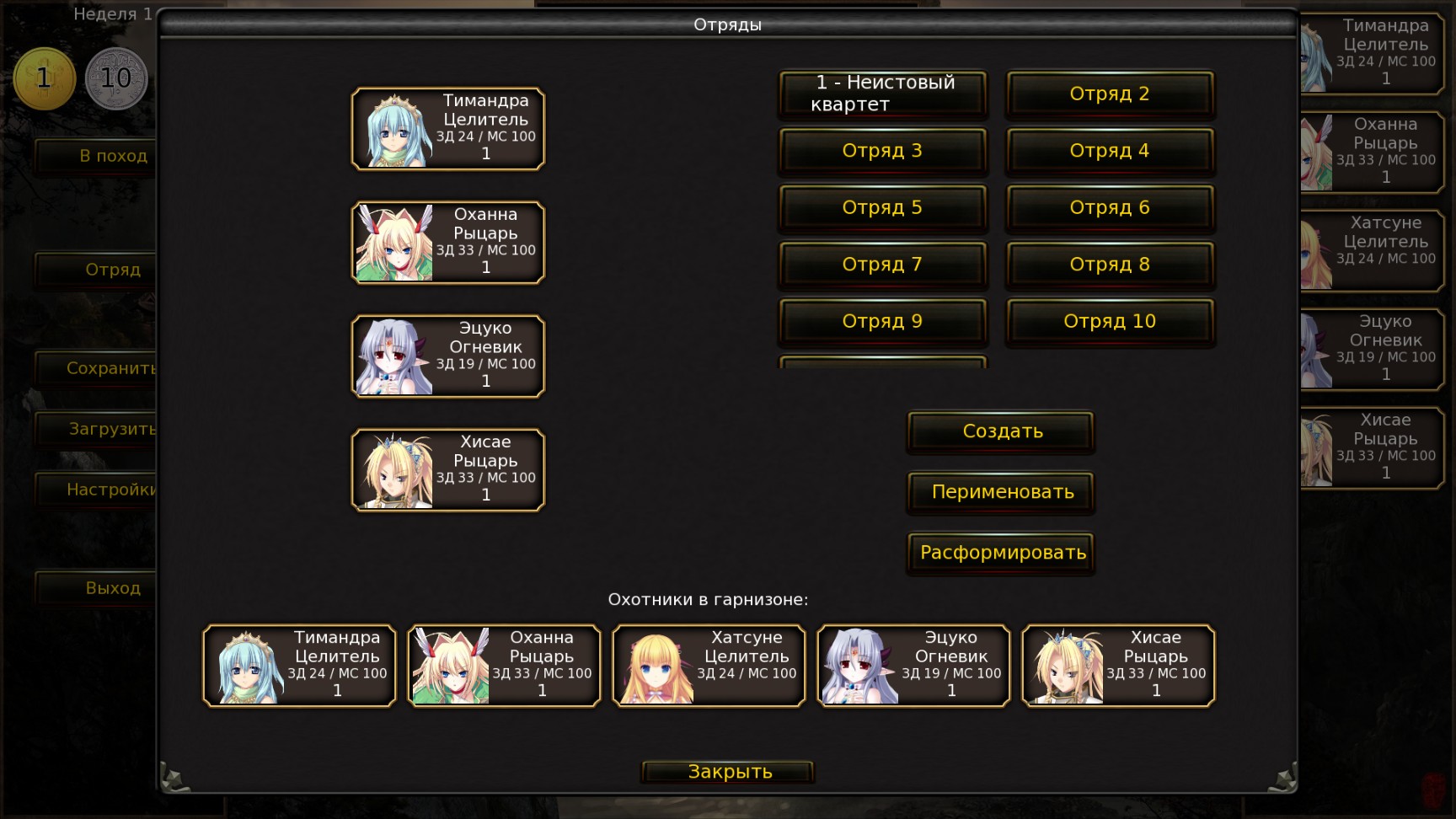This screenshot has width=1456, height=819.
Task: Select Хисае Рыцарь card in squad
Action: (448, 470)
